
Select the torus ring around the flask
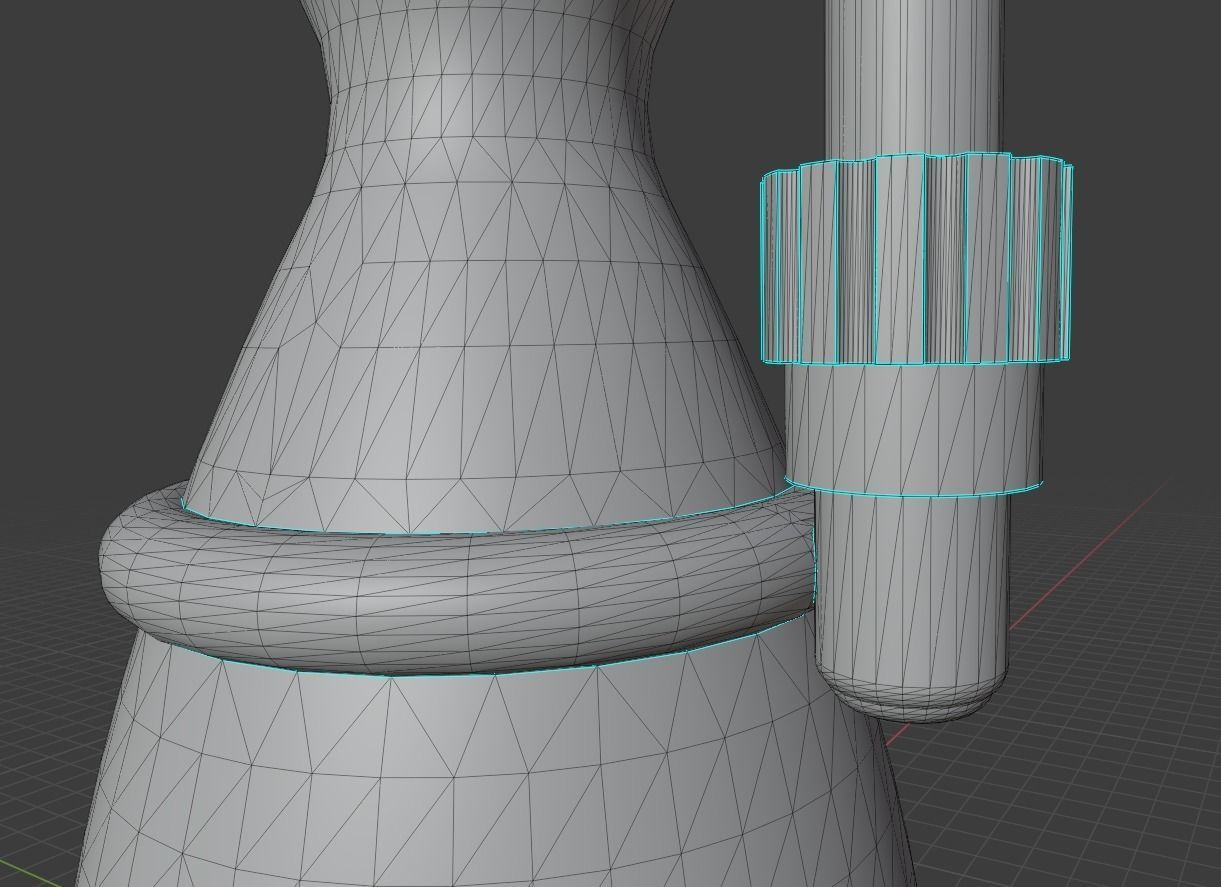pos(459,580)
